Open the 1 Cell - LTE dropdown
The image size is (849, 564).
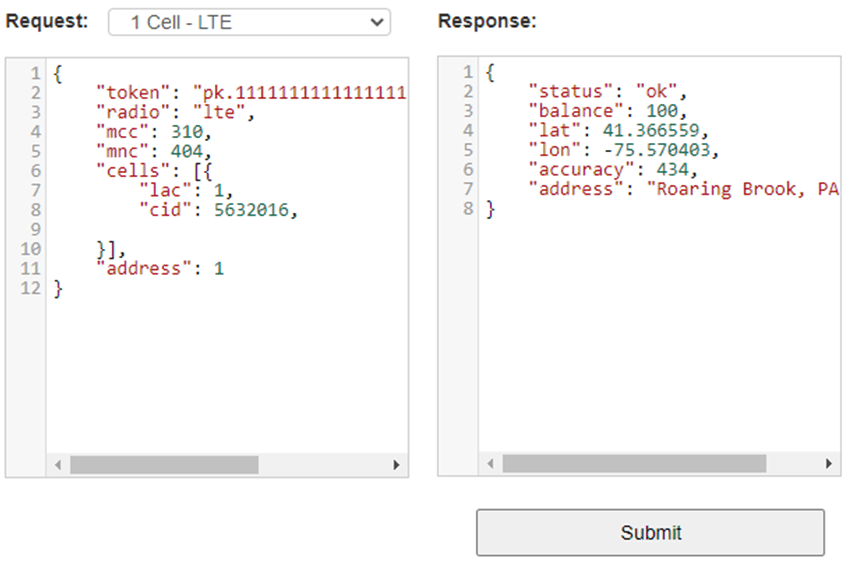click(249, 22)
